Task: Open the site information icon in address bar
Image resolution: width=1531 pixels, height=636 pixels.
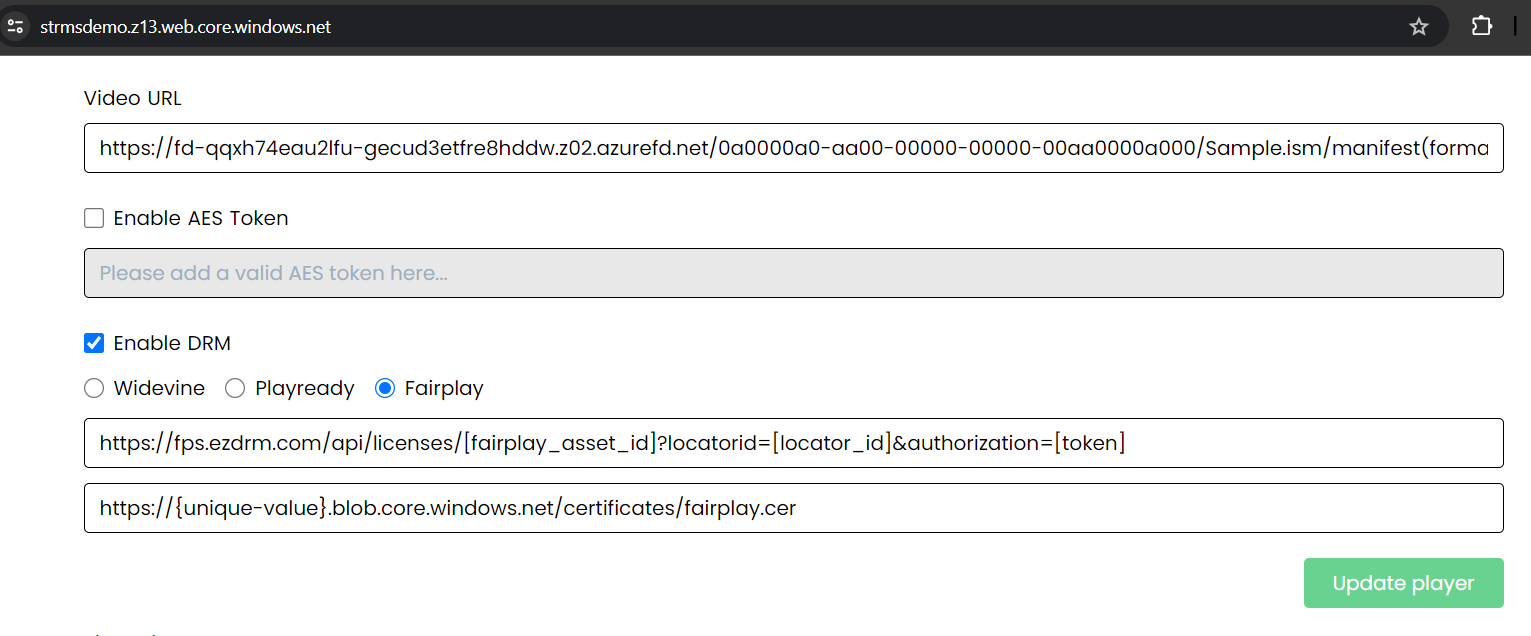Action: click(x=15, y=27)
